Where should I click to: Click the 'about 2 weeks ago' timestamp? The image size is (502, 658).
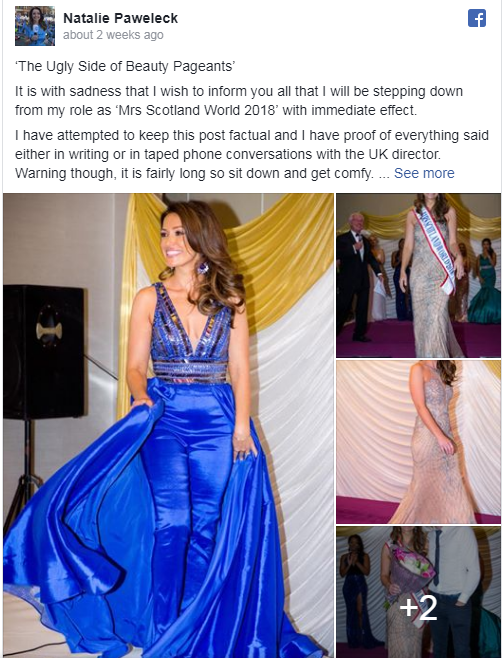pos(113,35)
